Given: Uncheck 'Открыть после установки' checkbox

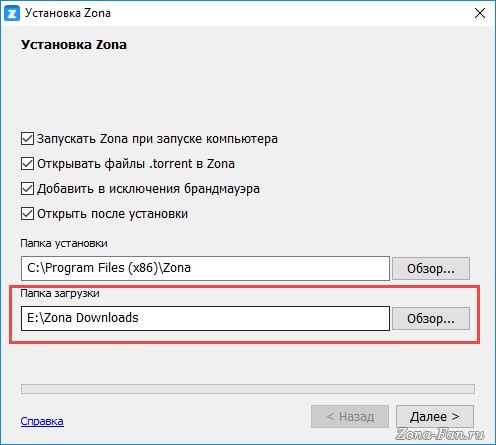Looking at the screenshot, I should (x=27, y=214).
